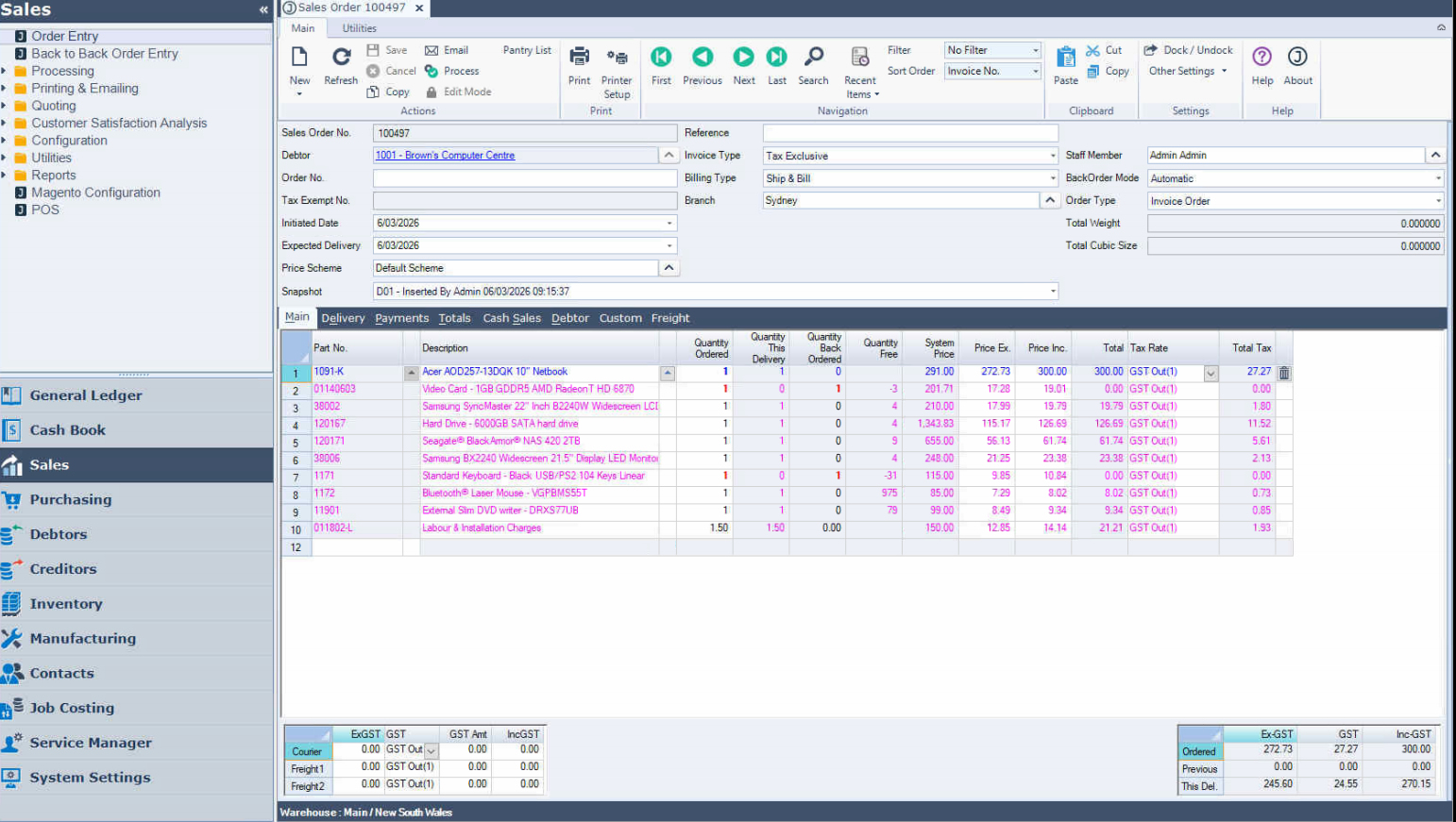Click the Paste clipboard icon
This screenshot has height=822, width=1456.
[1065, 59]
